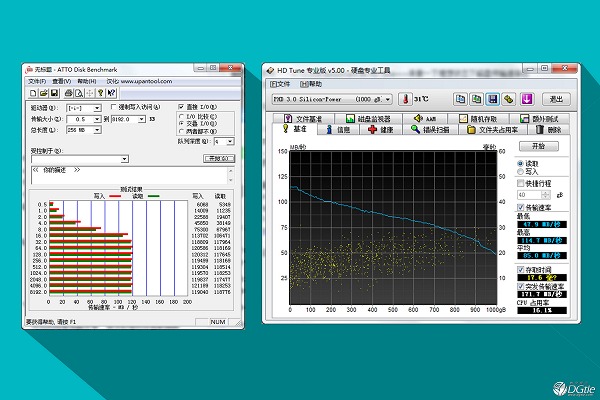
Task: Toggle the 传输速率 transfer rate checkbox
Action: pos(520,207)
